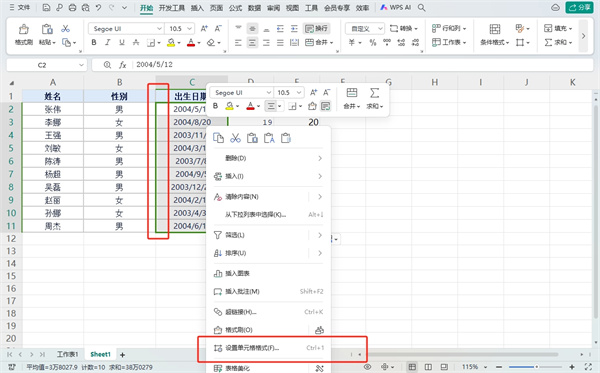This screenshot has height=373, width=600.
Task: Click the Cut scissors icon in the context menu
Action: click(235, 138)
